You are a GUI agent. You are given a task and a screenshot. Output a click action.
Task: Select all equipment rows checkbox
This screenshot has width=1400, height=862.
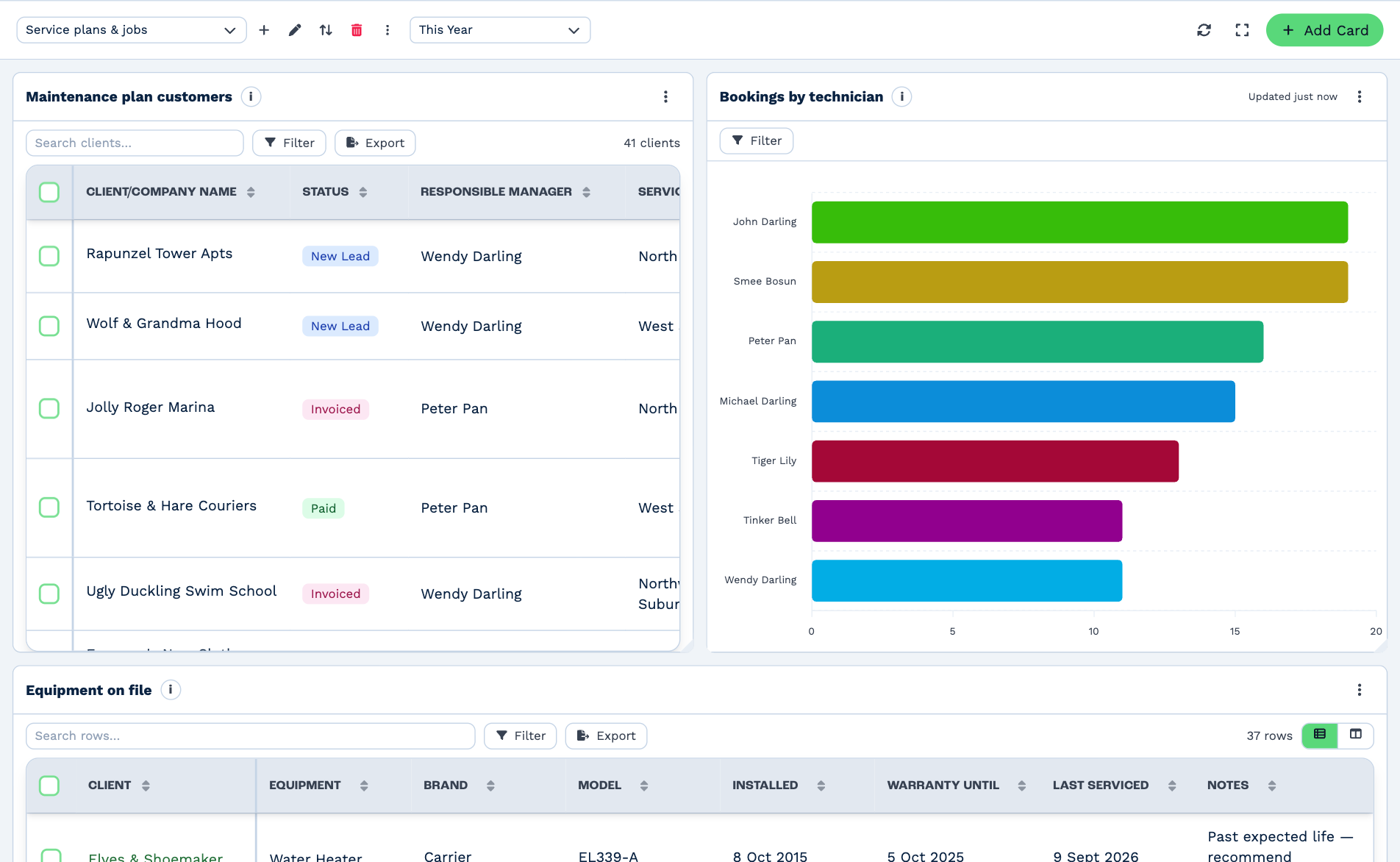click(49, 786)
